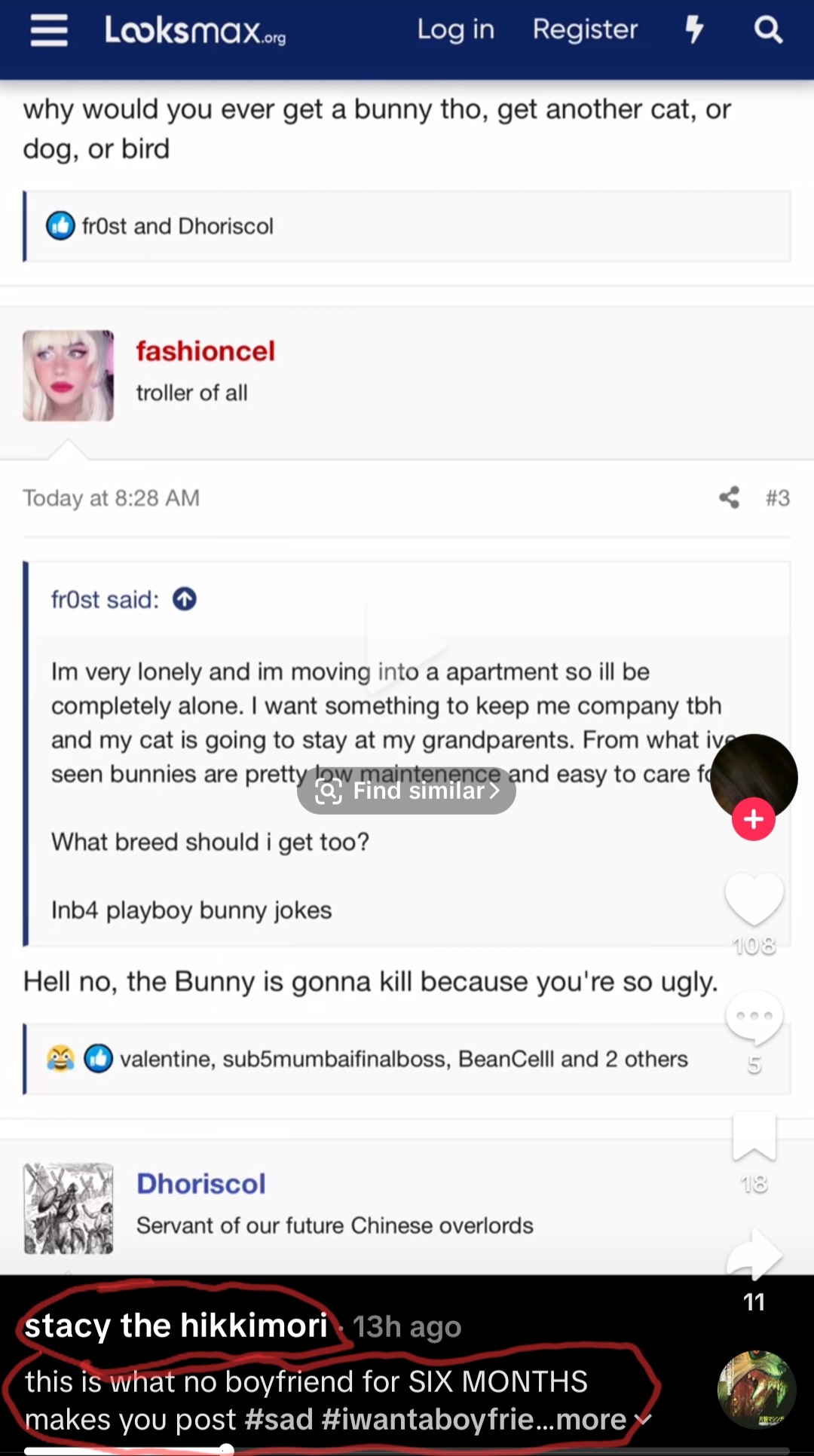Open fashioncel's profile link
Viewport: 814px width, 1456px height.
206,351
